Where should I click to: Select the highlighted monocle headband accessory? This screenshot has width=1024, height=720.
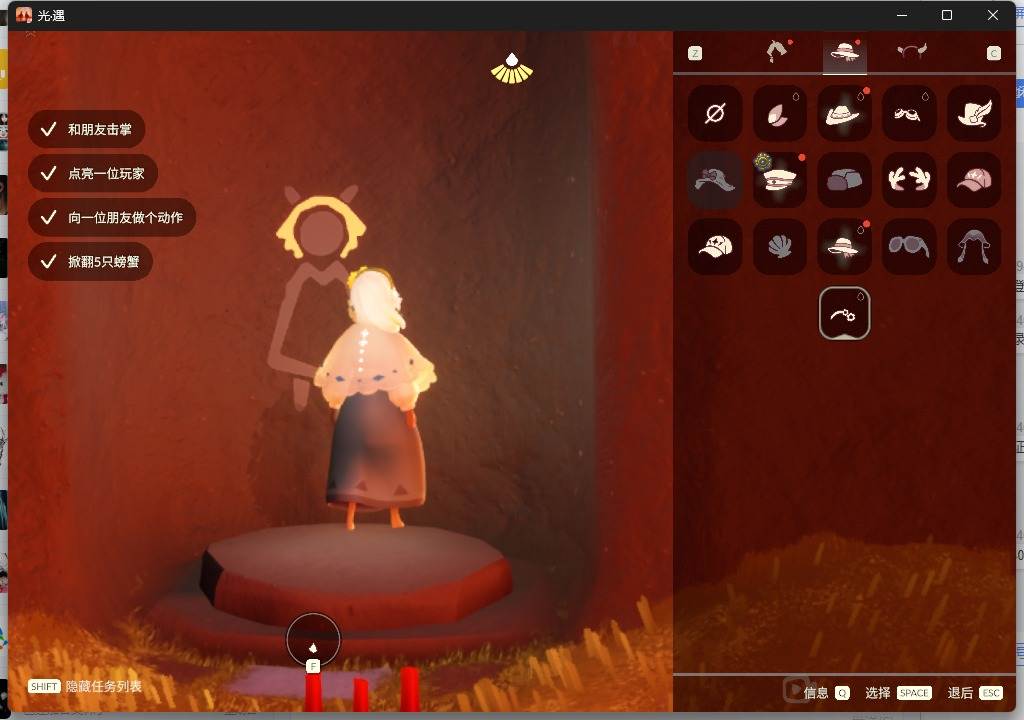(844, 314)
